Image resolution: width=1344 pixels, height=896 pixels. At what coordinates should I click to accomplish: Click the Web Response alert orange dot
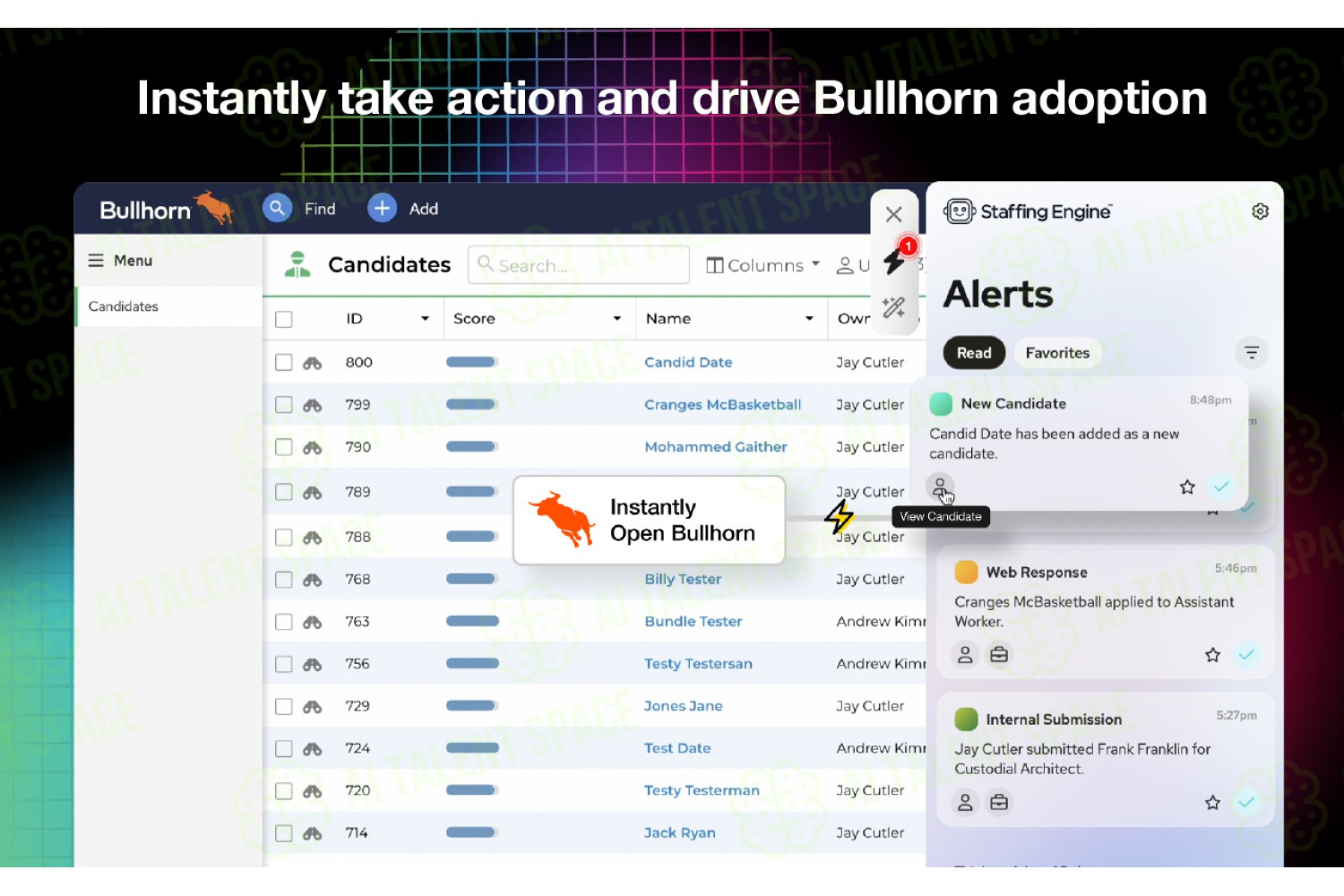(966, 572)
